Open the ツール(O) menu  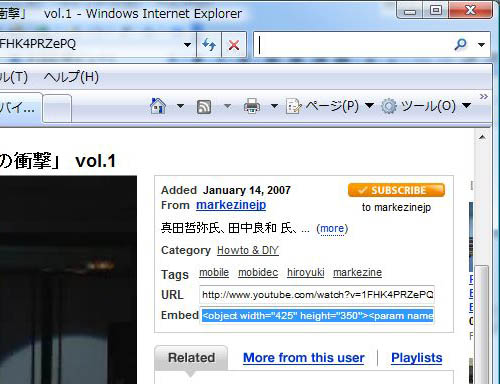tap(426, 106)
